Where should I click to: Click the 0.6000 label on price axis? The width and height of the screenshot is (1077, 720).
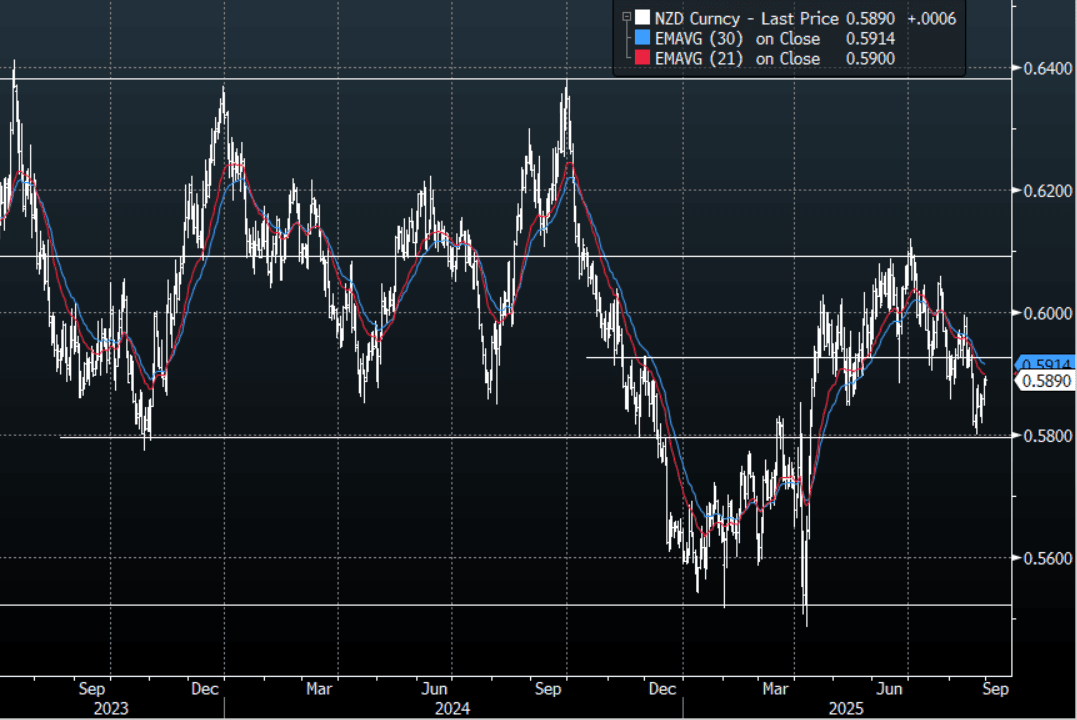click(1043, 313)
